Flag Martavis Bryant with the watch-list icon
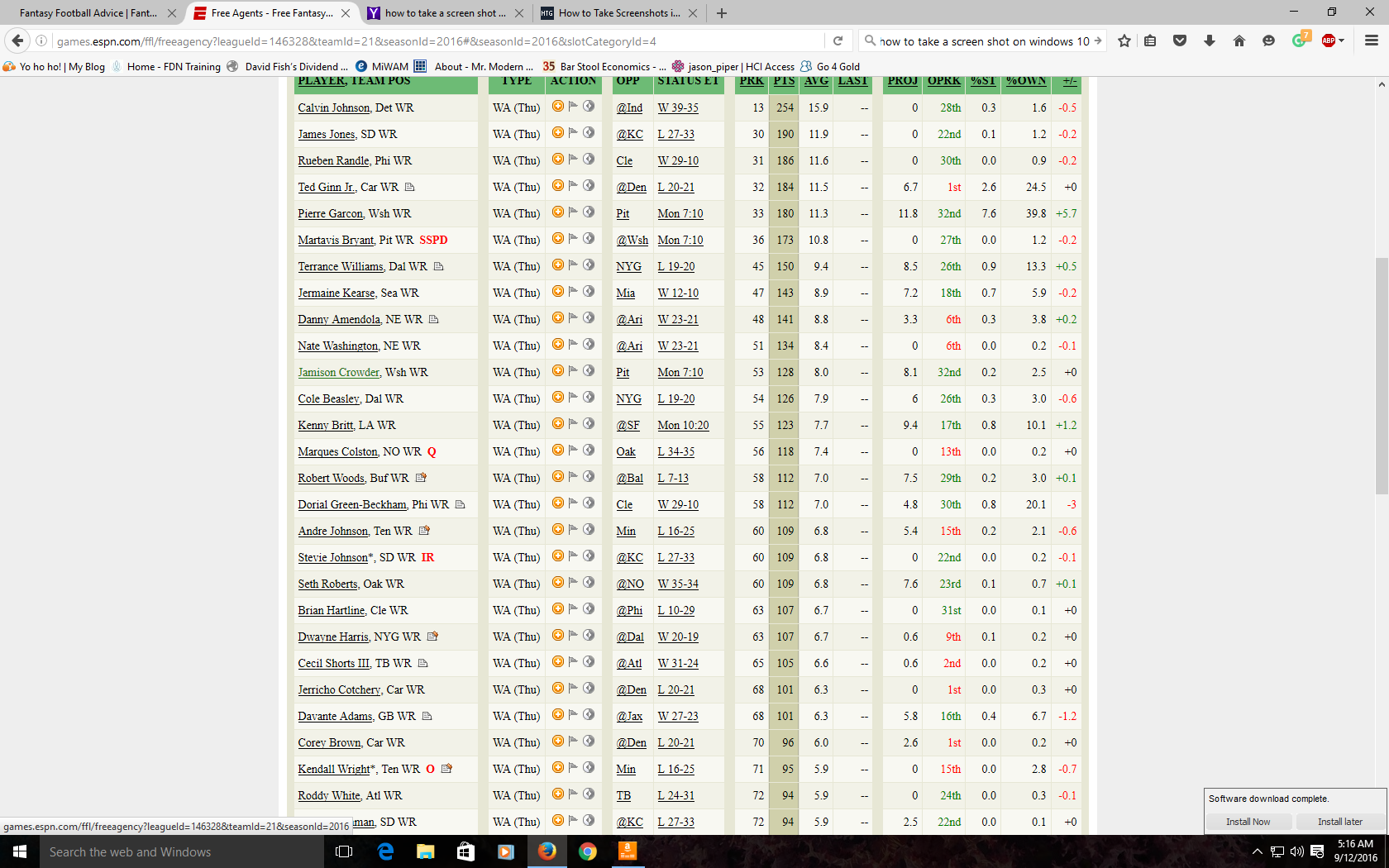This screenshot has width=1389, height=868. point(573,238)
